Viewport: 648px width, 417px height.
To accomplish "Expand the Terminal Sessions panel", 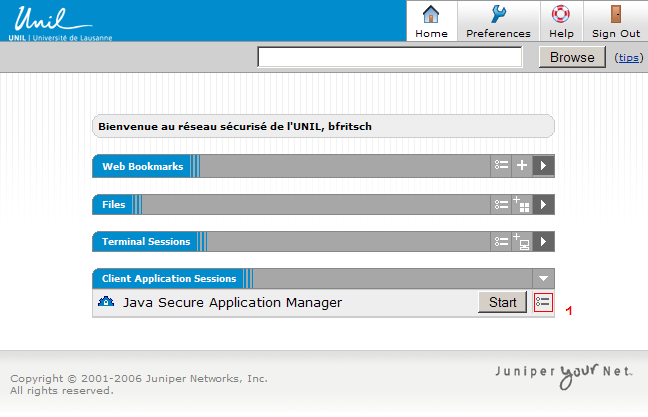I will tap(543, 242).
